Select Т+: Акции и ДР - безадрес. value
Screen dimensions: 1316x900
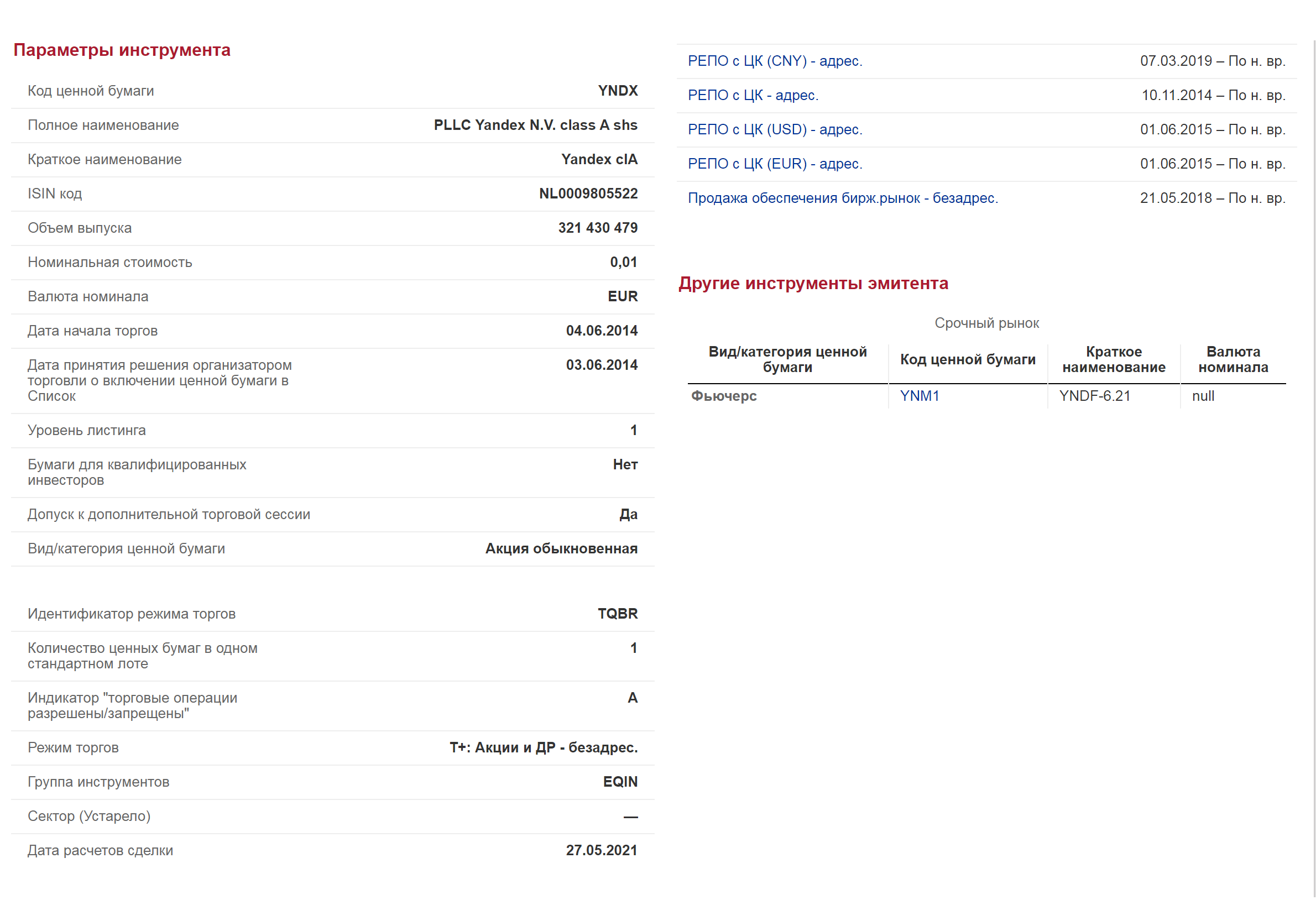tap(544, 748)
